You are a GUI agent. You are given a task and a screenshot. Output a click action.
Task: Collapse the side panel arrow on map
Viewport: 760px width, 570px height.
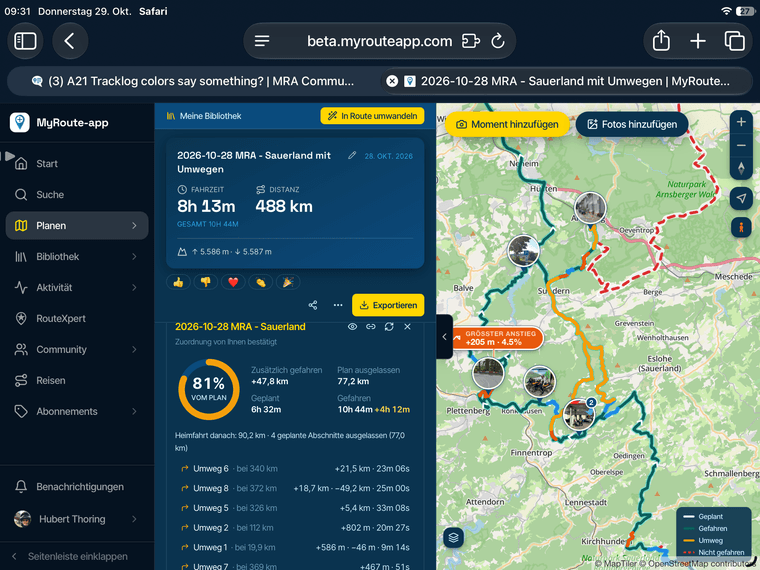tap(444, 337)
